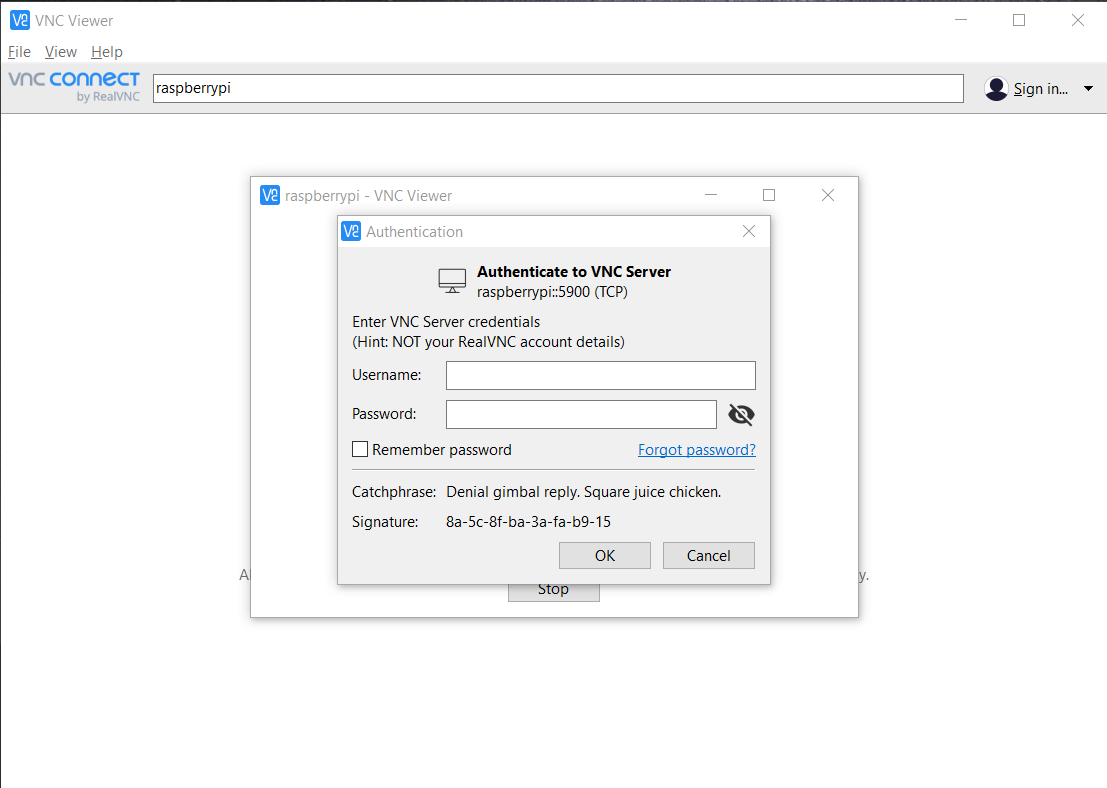
Task: Click the main VNC Viewer title bar icon
Action: [20, 20]
